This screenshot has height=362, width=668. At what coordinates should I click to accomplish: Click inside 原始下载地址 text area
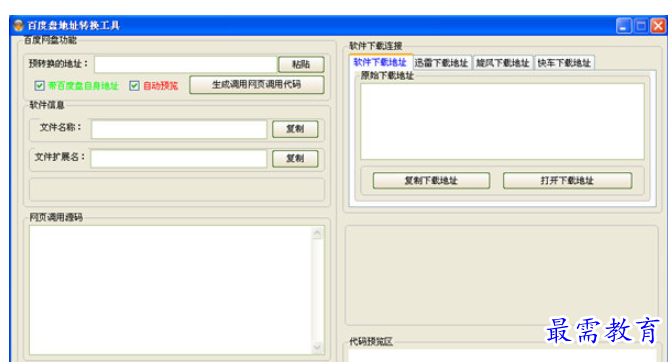tap(502, 121)
